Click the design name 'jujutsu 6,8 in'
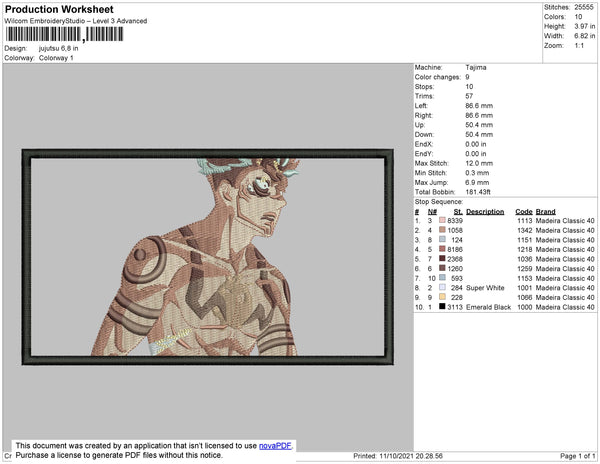 (59, 49)
